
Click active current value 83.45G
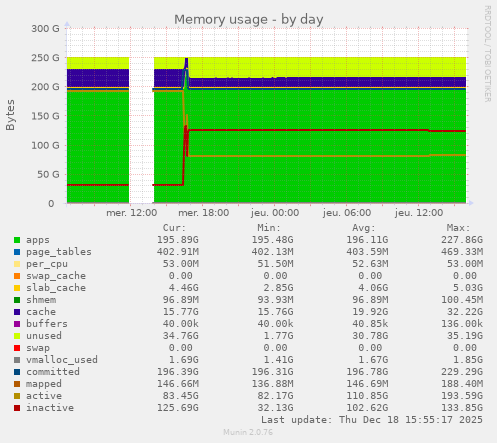pos(181,396)
